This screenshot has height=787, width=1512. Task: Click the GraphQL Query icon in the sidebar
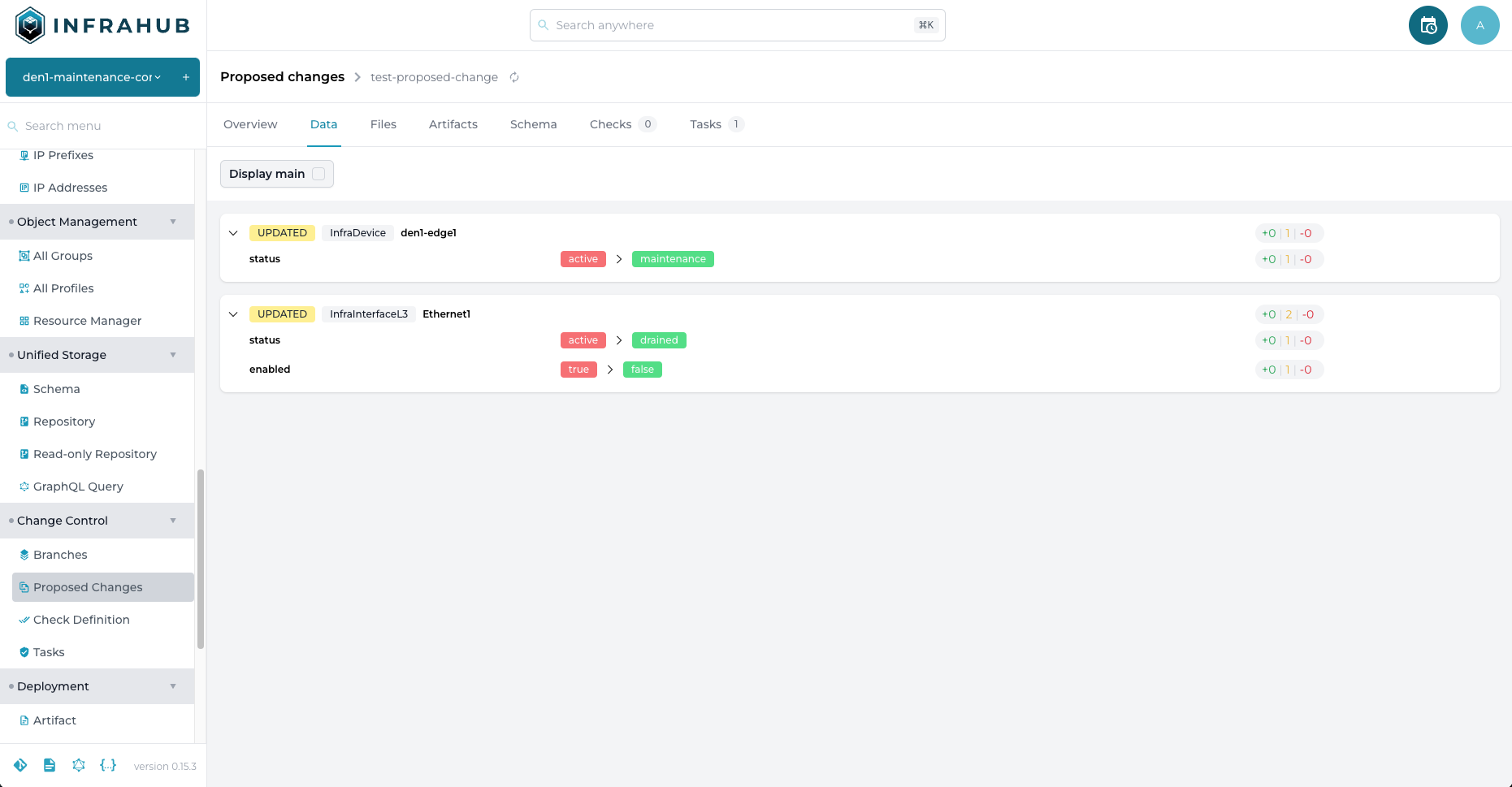coord(24,486)
